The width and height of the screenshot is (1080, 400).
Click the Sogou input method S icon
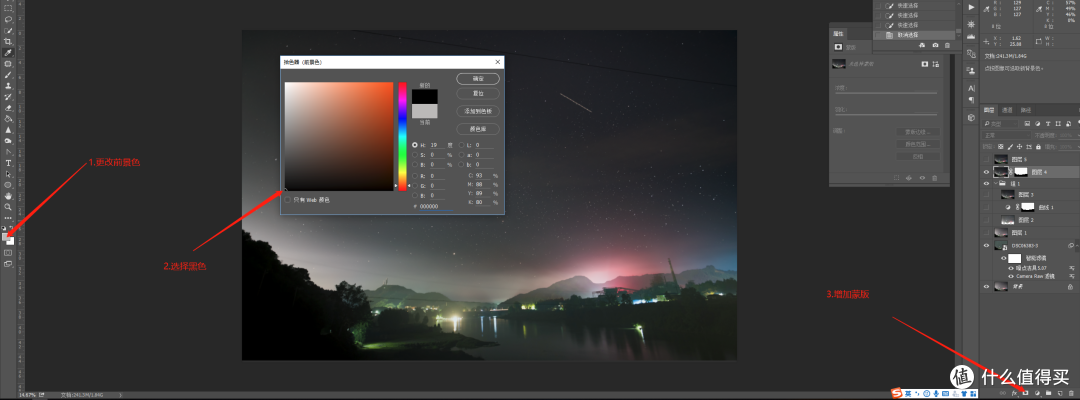[895, 392]
